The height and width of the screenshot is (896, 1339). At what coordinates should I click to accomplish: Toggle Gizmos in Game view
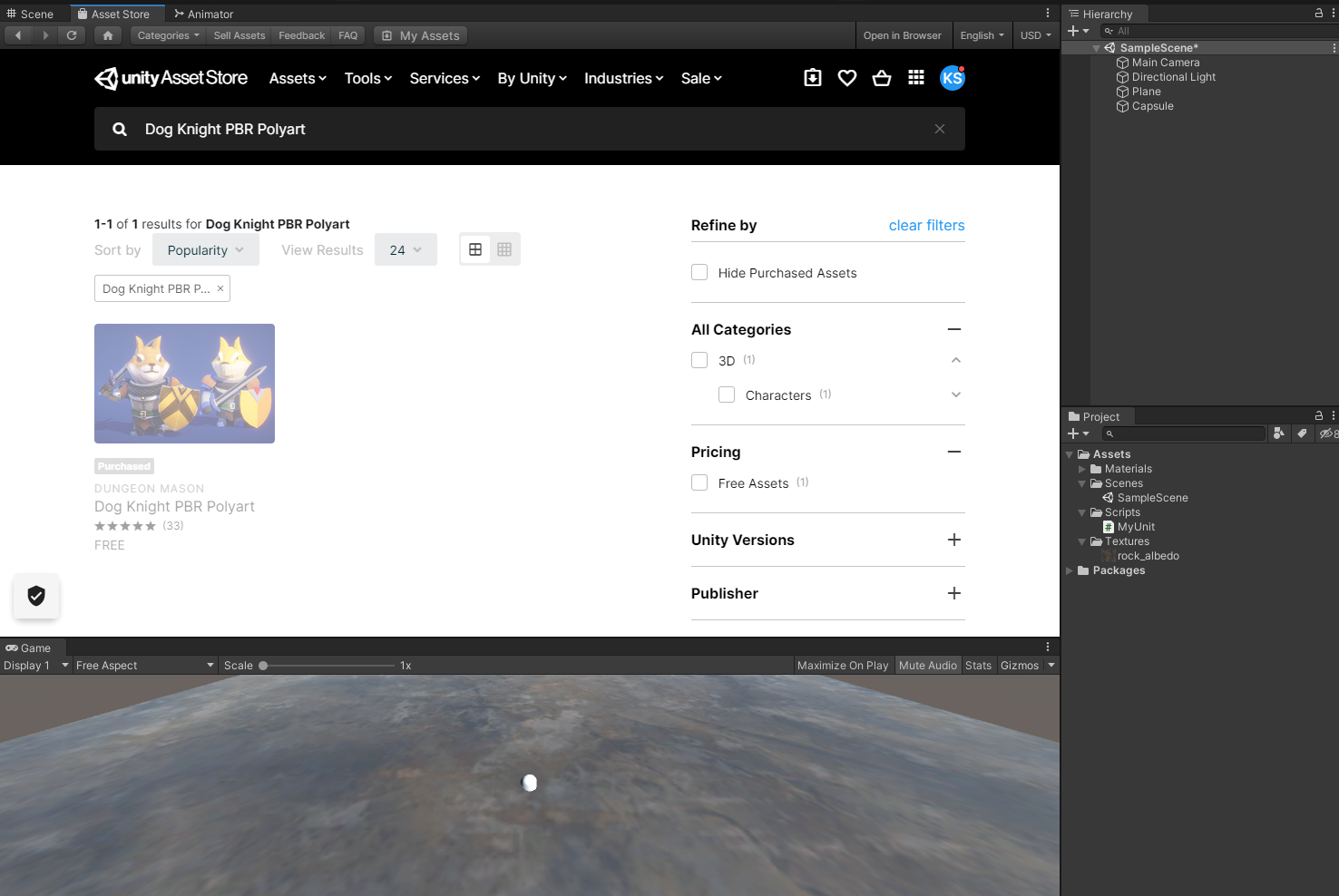(1020, 666)
